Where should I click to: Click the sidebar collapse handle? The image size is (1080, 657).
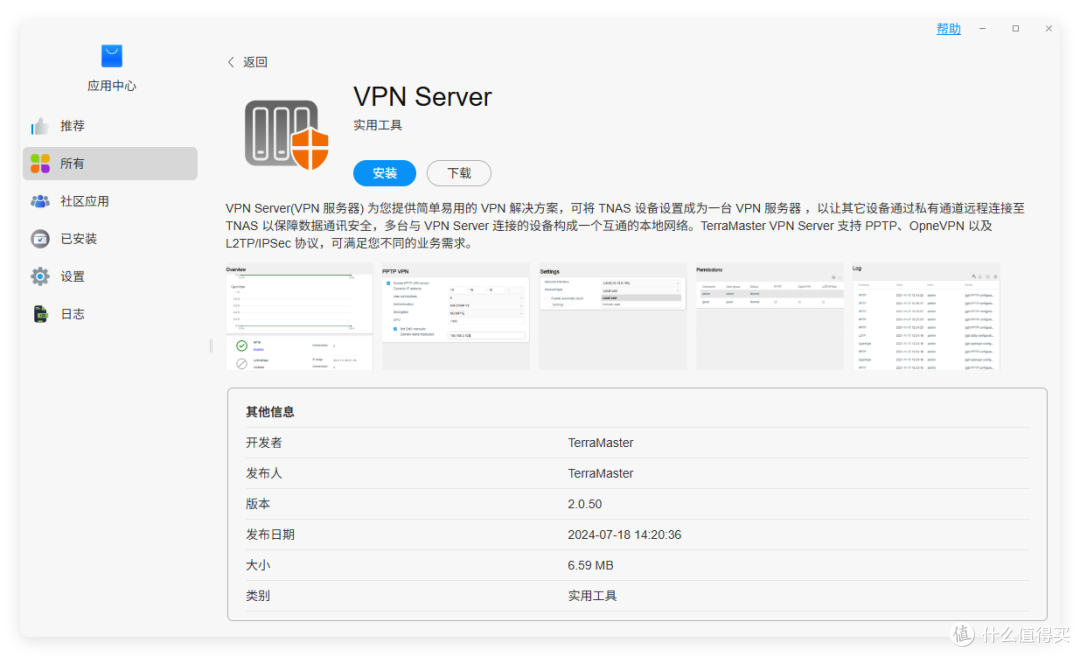(x=211, y=346)
